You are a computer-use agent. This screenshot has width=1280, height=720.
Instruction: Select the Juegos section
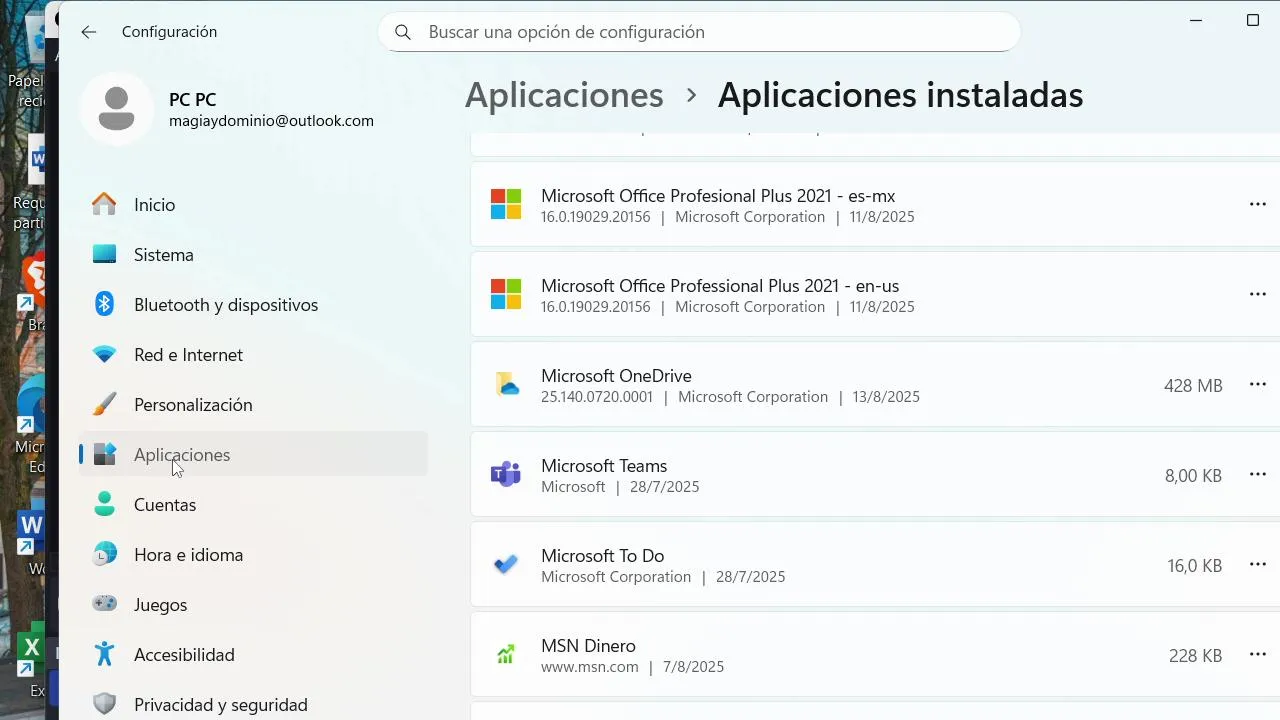click(253, 604)
